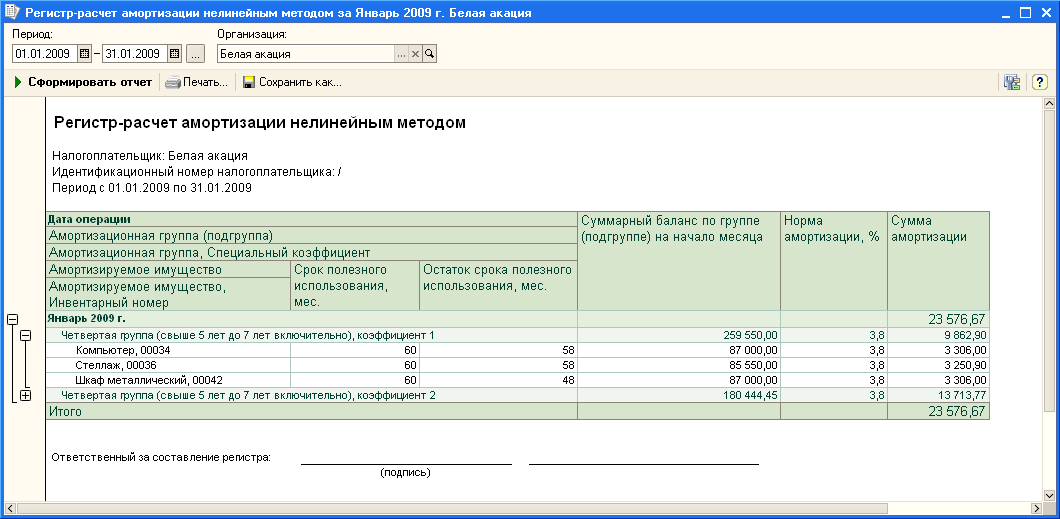Open calendar for the period end date
This screenshot has height=519, width=1060.
tap(174, 54)
